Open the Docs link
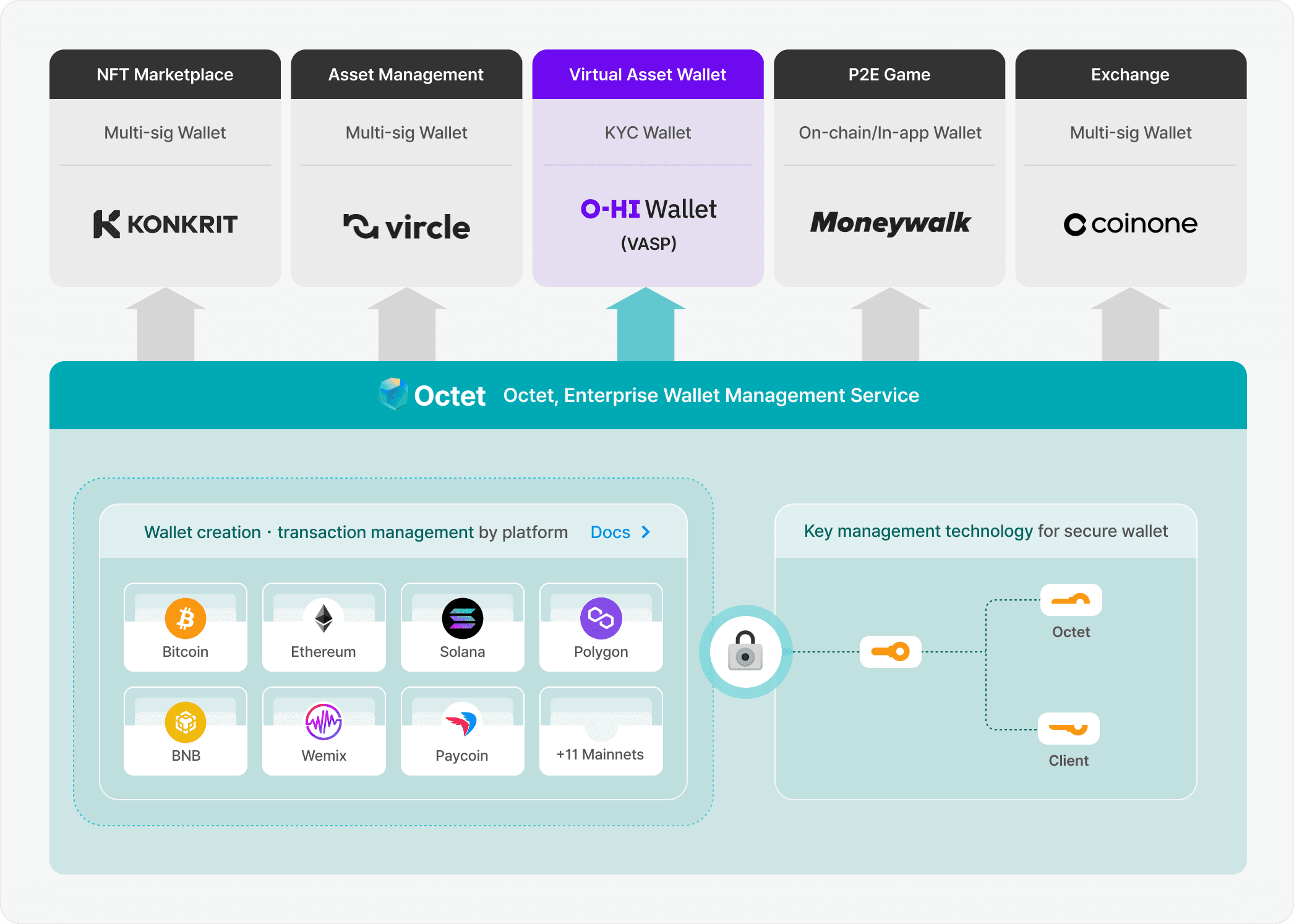Screen dimensions: 1294x924 [x=611, y=532]
